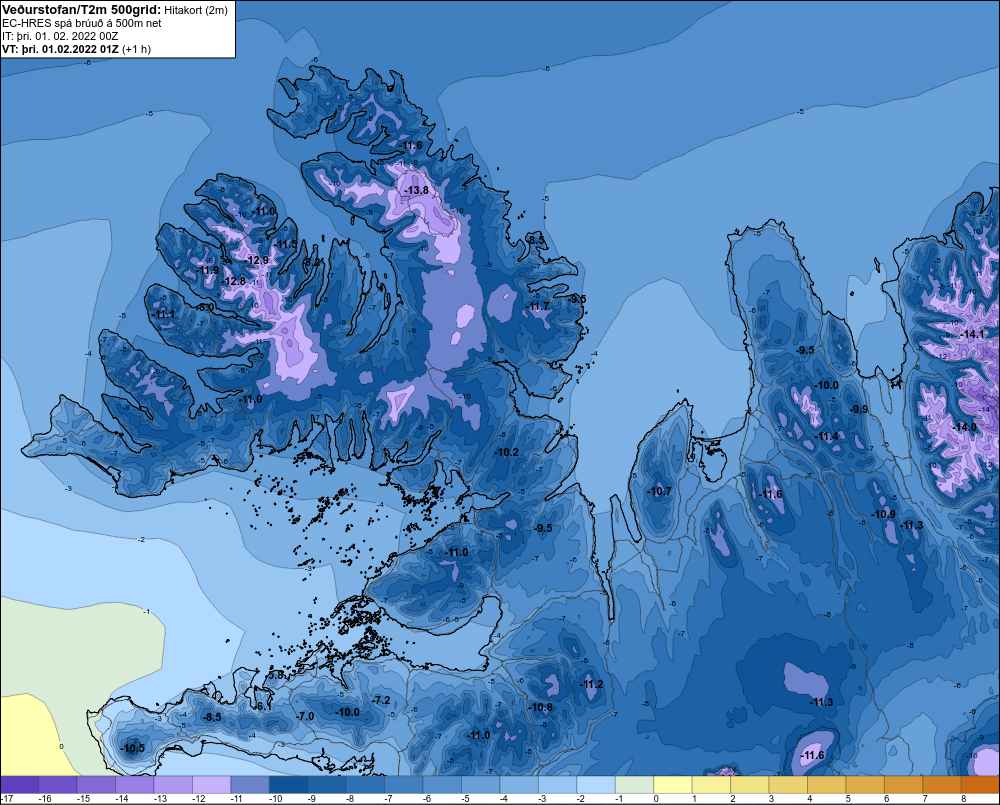Select the -11.2 temperature value

coord(591,684)
